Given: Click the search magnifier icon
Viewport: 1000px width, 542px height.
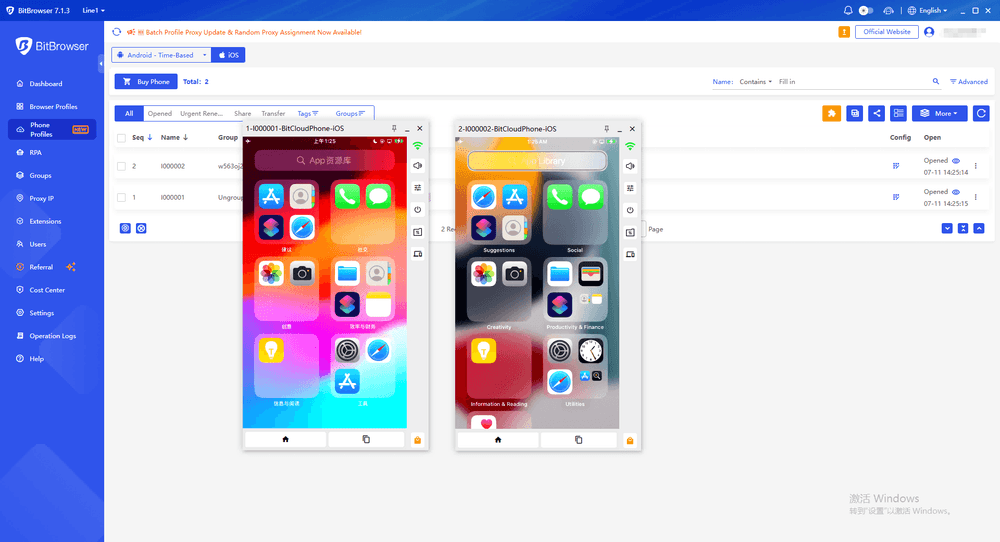Looking at the screenshot, I should click(x=936, y=82).
